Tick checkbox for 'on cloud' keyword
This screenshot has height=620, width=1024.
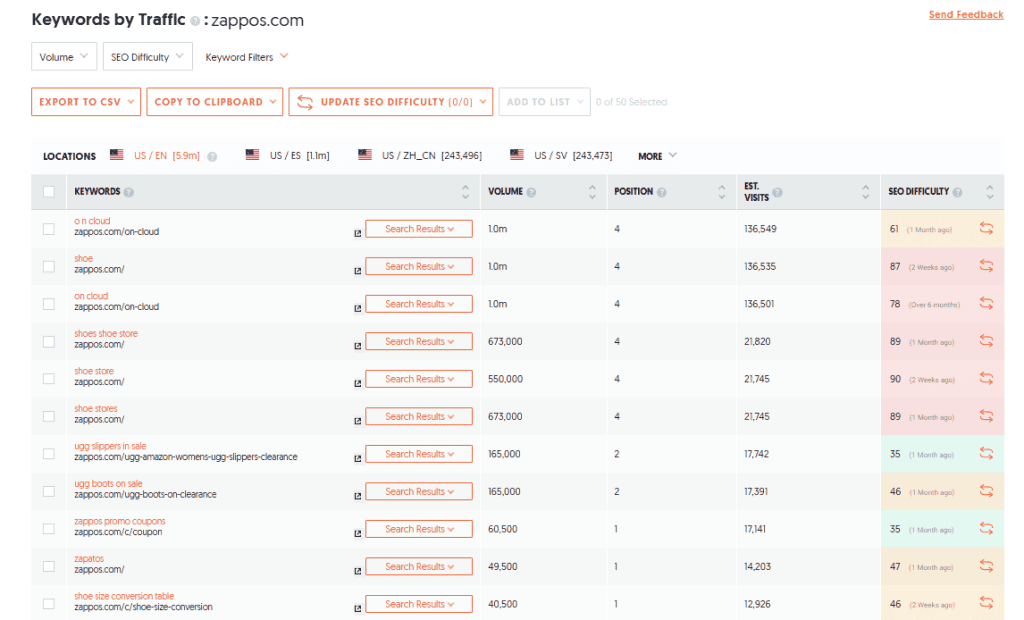point(49,304)
